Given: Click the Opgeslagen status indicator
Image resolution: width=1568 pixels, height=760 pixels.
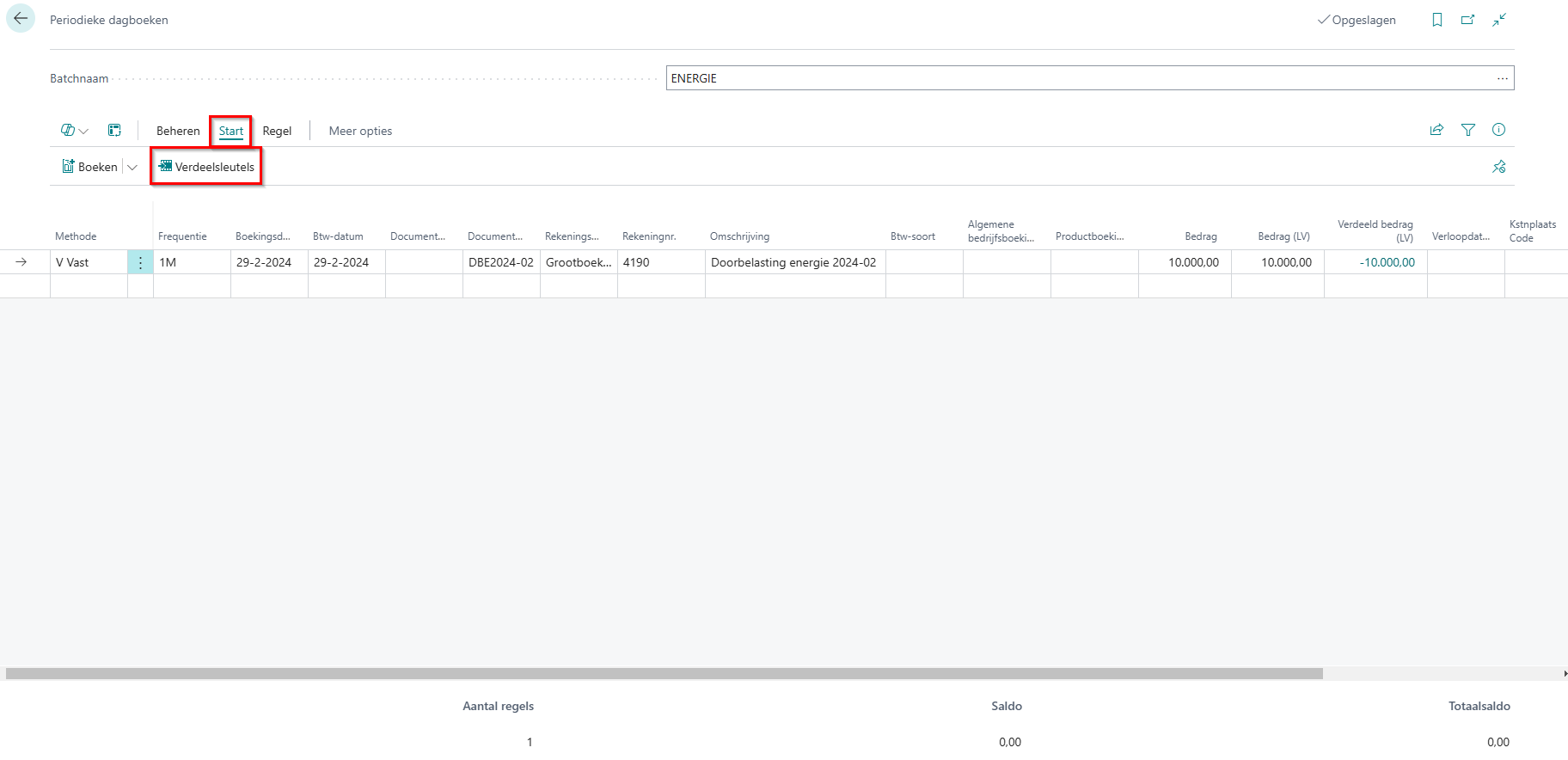Looking at the screenshot, I should point(1357,20).
